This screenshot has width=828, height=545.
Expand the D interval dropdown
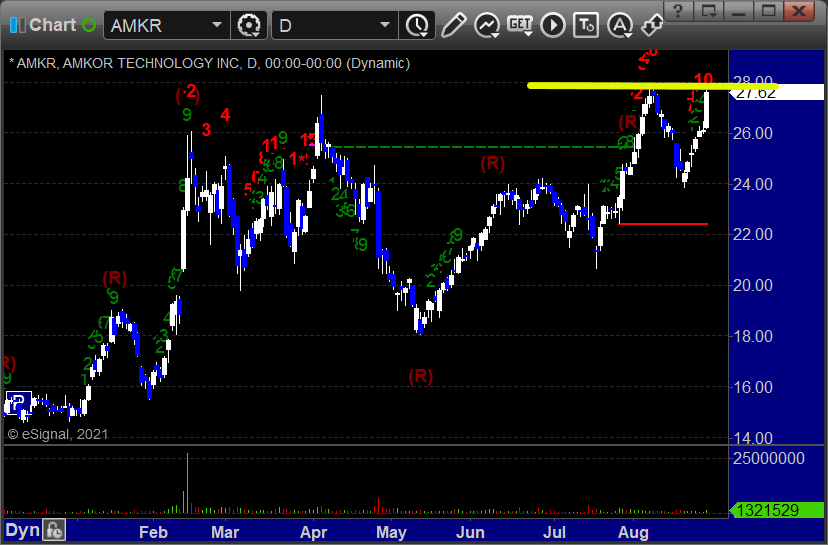385,25
